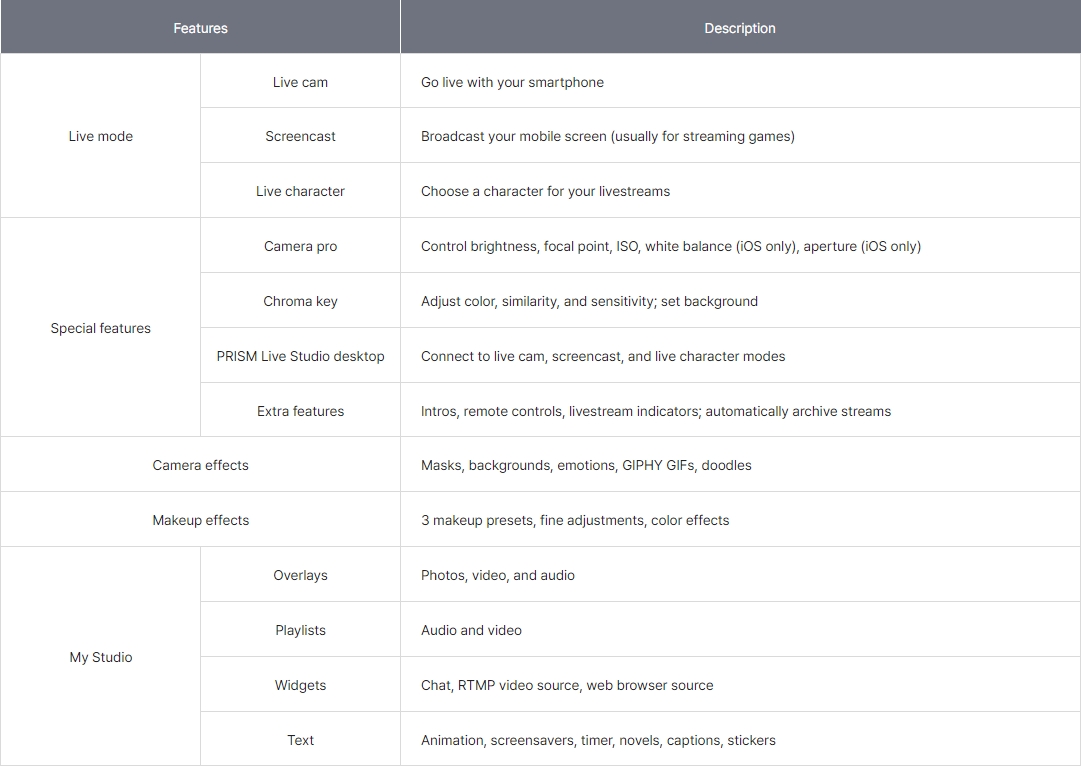Click the Features column header
This screenshot has width=1081, height=766.
200,28
